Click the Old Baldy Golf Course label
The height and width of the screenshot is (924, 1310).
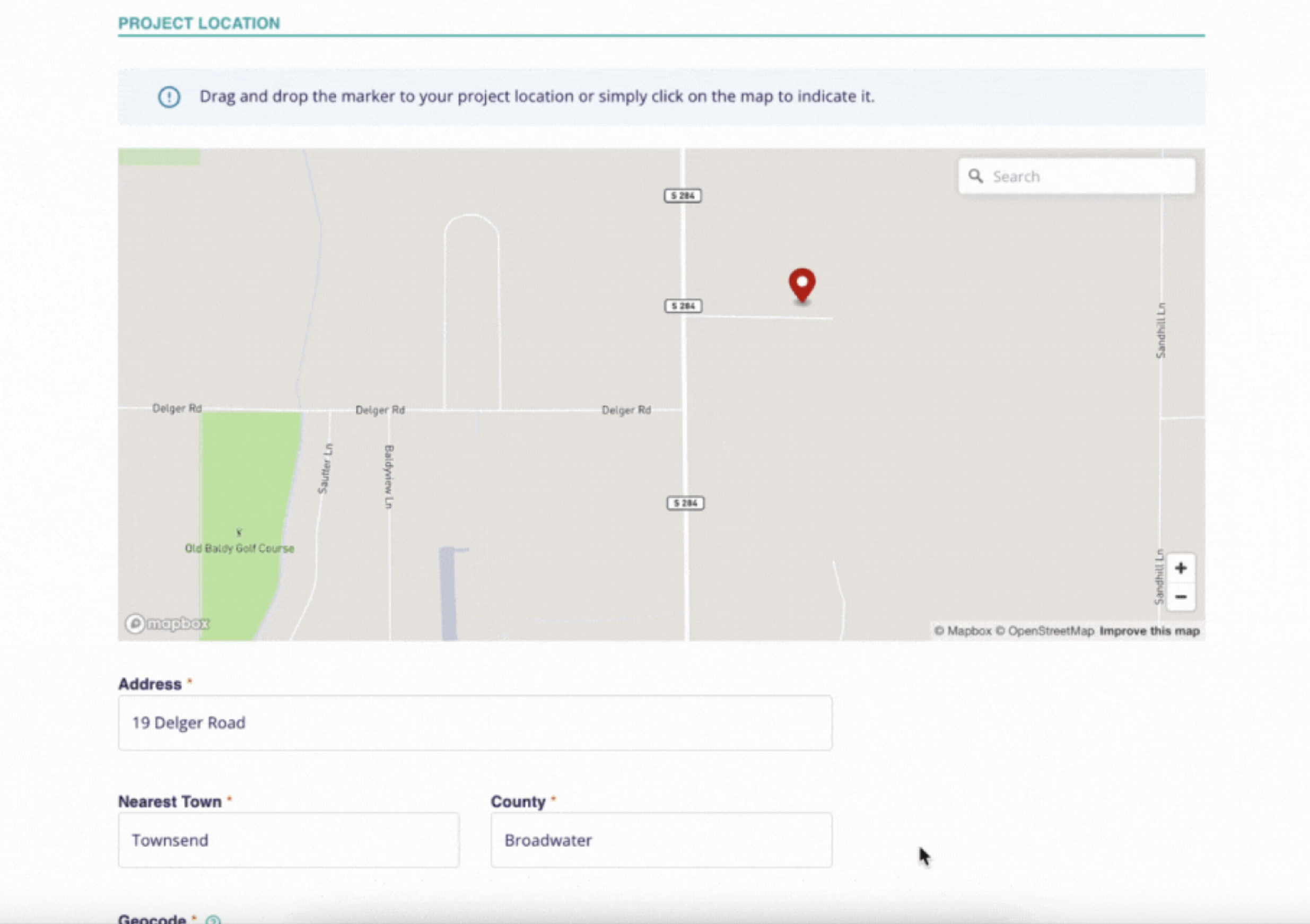click(239, 548)
